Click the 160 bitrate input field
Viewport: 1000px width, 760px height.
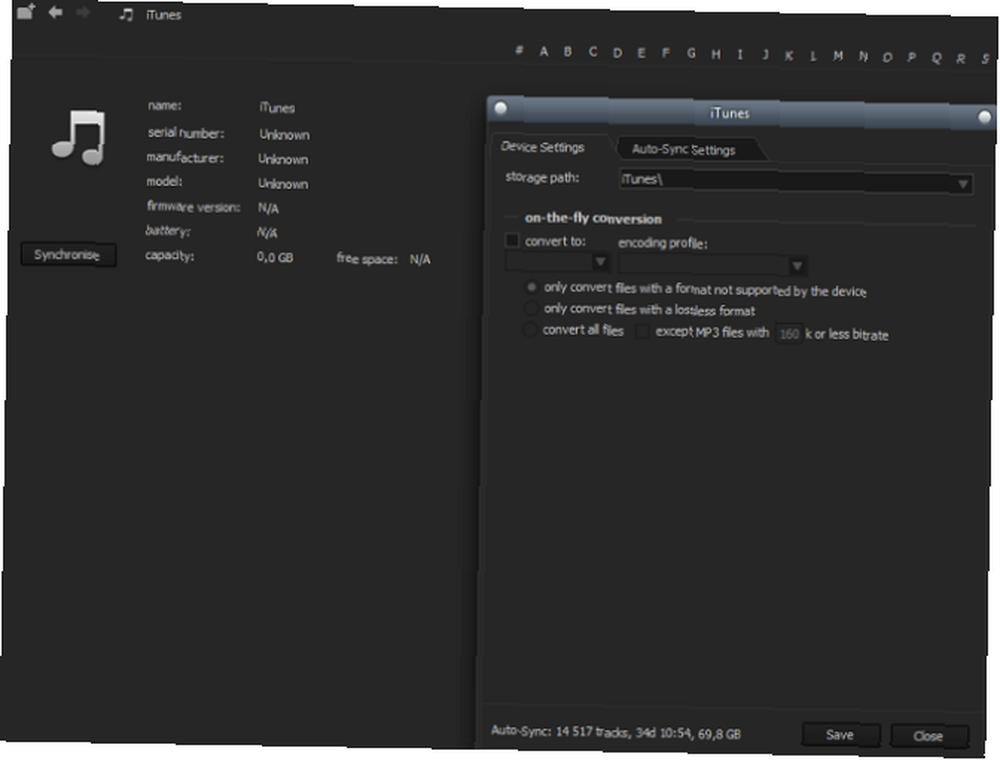click(790, 334)
